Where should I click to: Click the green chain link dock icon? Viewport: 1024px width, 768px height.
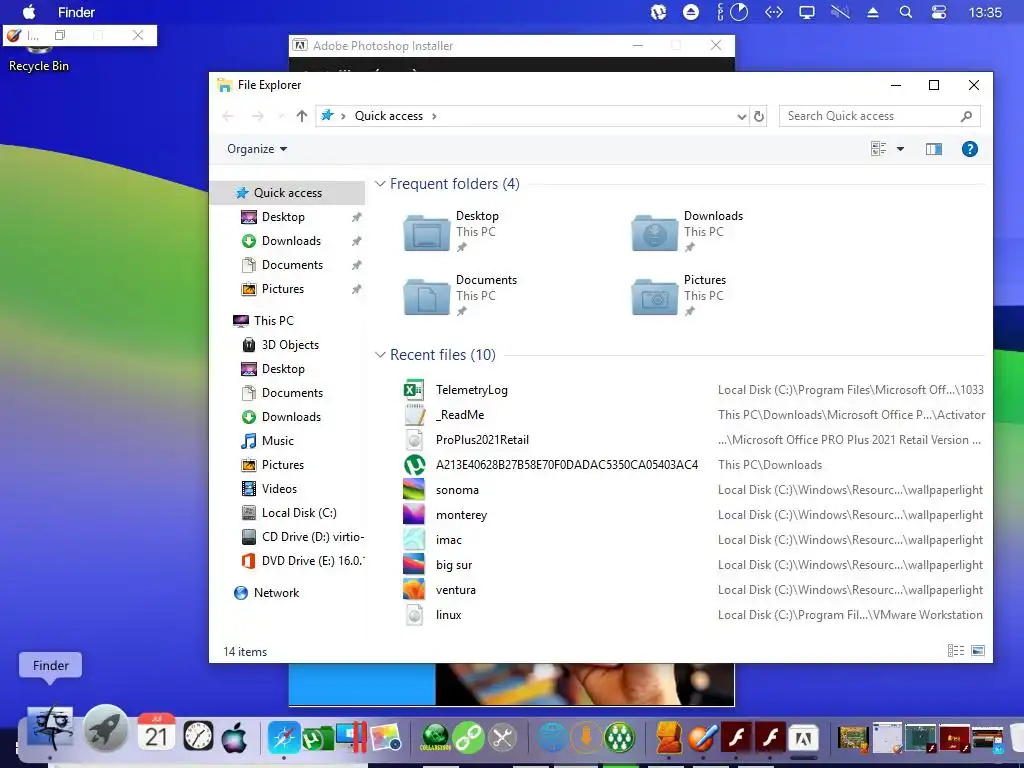[468, 737]
